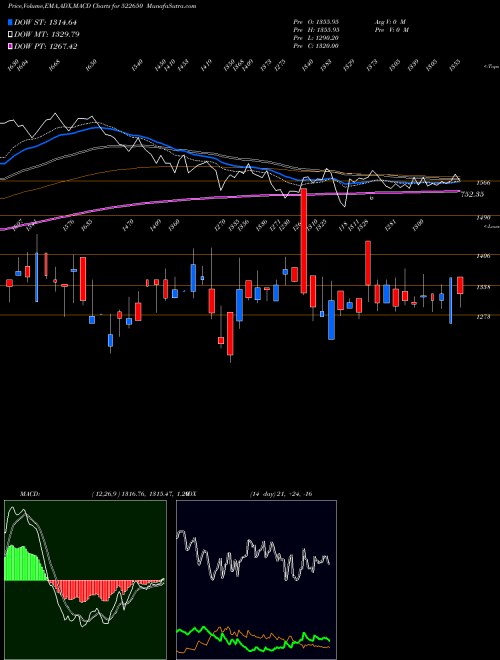500x660 pixels.
Task: Click inside the ADX indicator panel
Action: coord(256,580)
